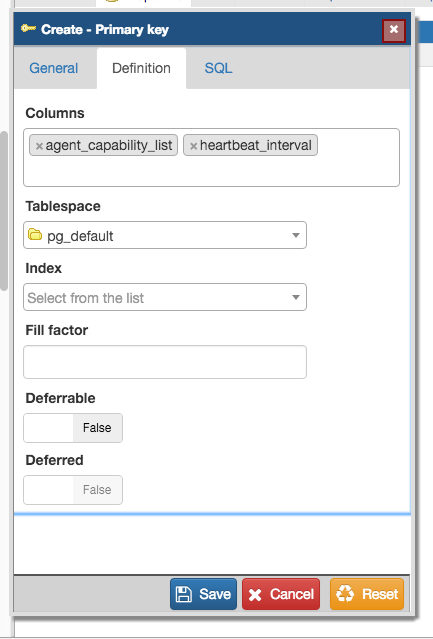433x639 pixels.
Task: Open Index 'Select from the list' combo
Action: 165,297
